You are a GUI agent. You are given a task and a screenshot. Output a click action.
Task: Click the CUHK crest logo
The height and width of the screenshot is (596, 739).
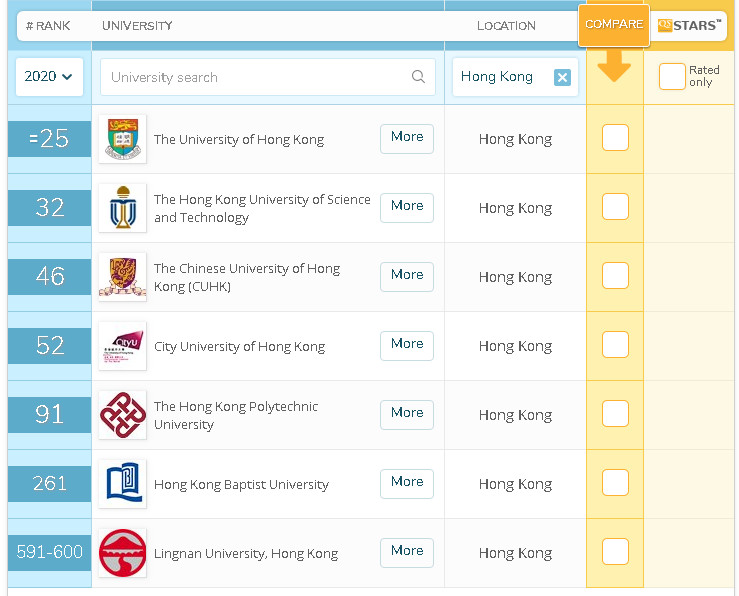(123, 277)
